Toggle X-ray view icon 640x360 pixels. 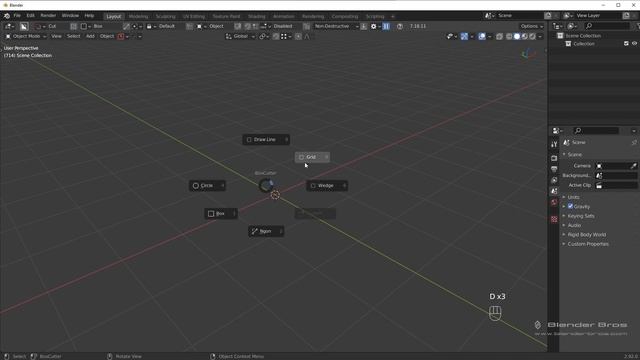click(x=499, y=36)
